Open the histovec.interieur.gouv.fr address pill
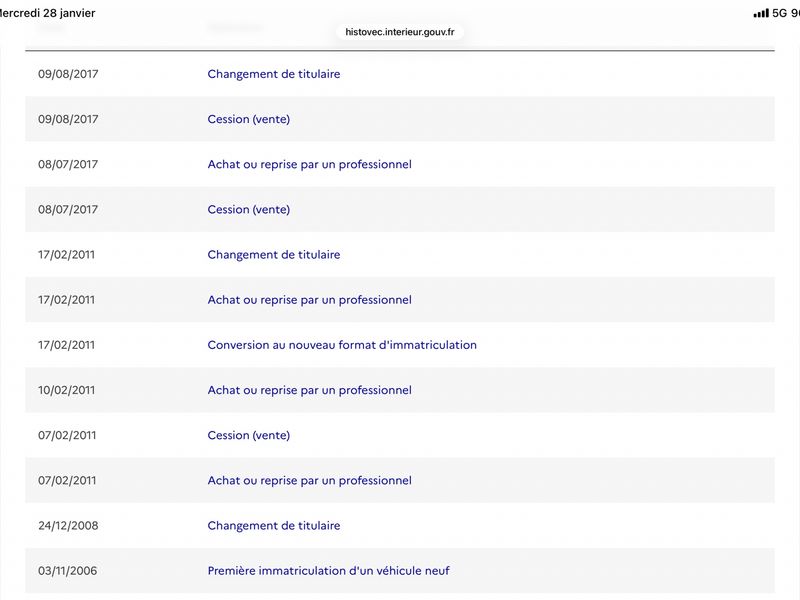Image resolution: width=800 pixels, height=600 pixels. [399, 32]
